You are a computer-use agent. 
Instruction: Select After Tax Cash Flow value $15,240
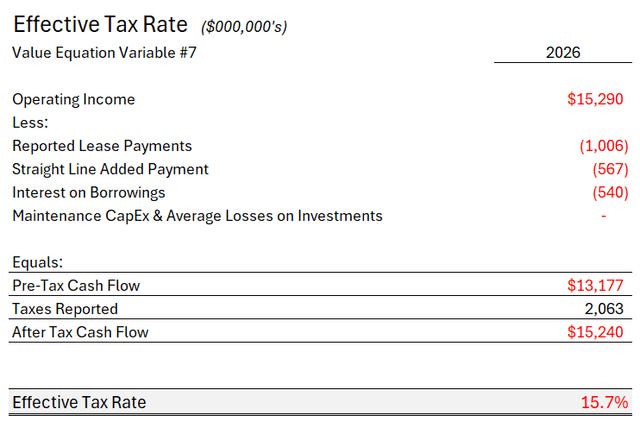[x=595, y=332]
